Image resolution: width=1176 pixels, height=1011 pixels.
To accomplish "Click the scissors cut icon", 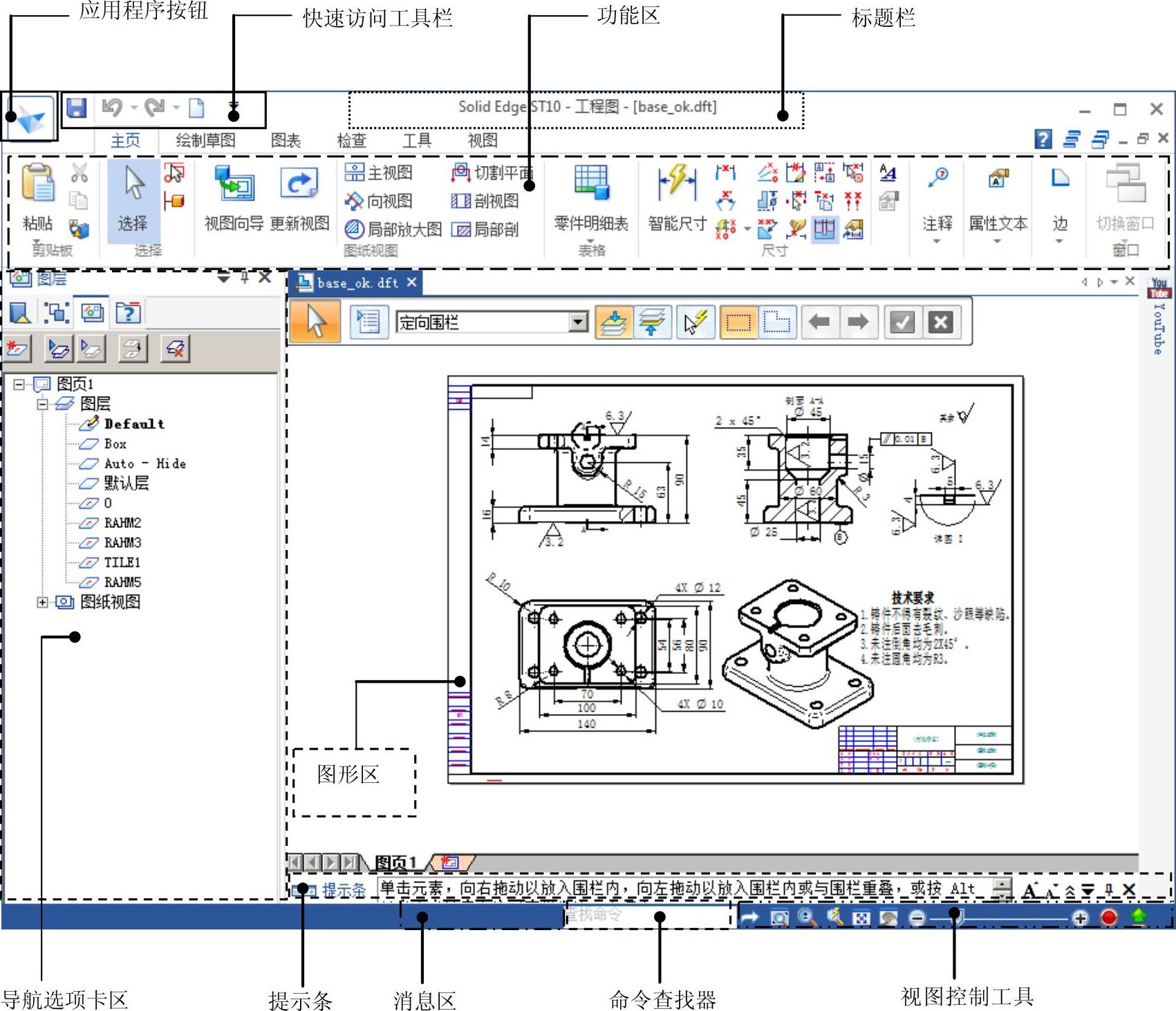I will (79, 173).
